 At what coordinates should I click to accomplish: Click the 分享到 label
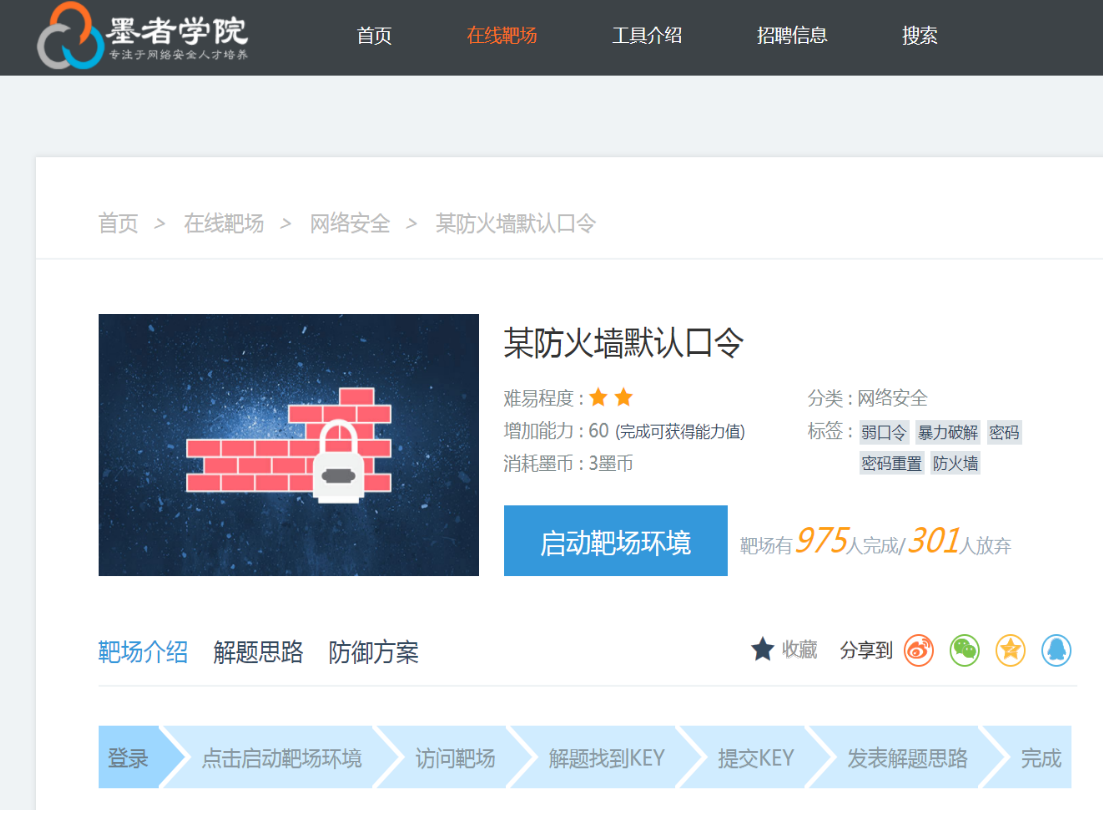(866, 650)
